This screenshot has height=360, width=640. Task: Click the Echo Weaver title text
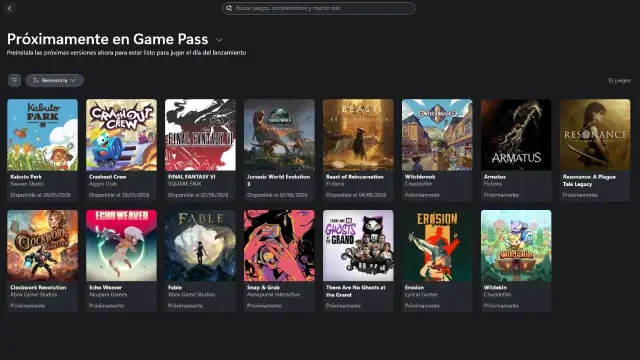click(106, 287)
